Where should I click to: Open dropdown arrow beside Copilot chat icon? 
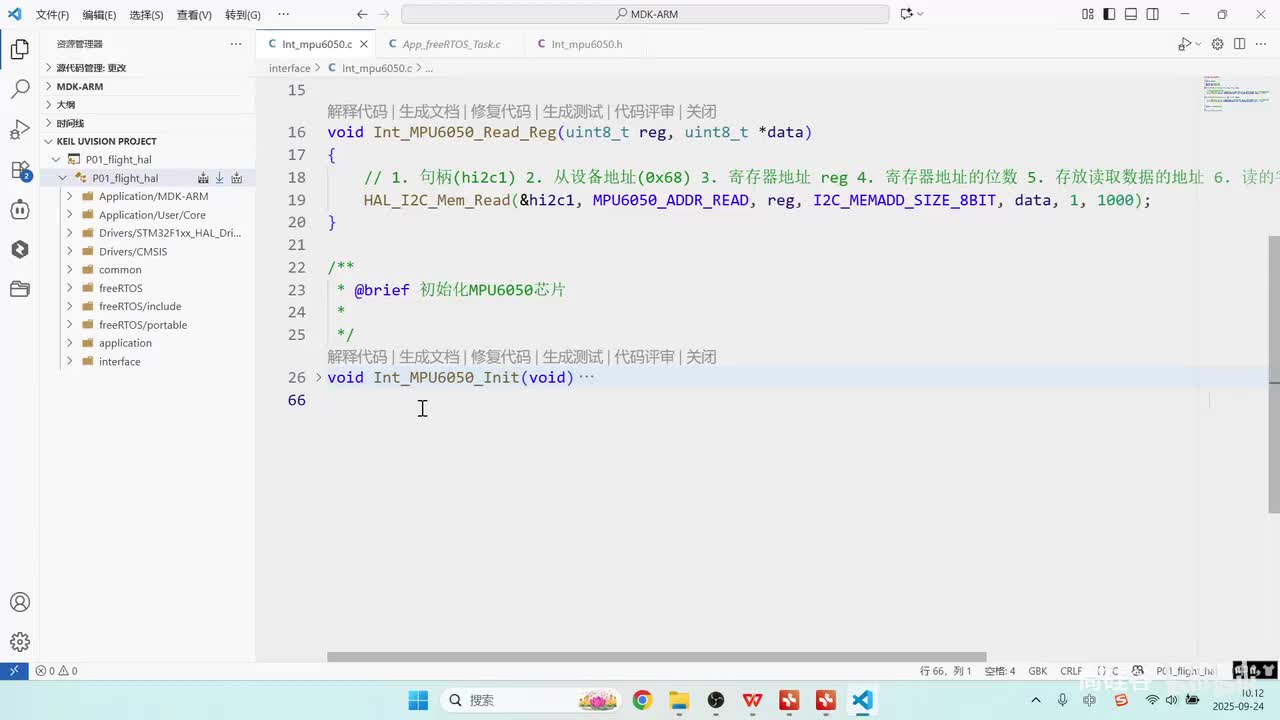pyautogui.click(x=920, y=14)
